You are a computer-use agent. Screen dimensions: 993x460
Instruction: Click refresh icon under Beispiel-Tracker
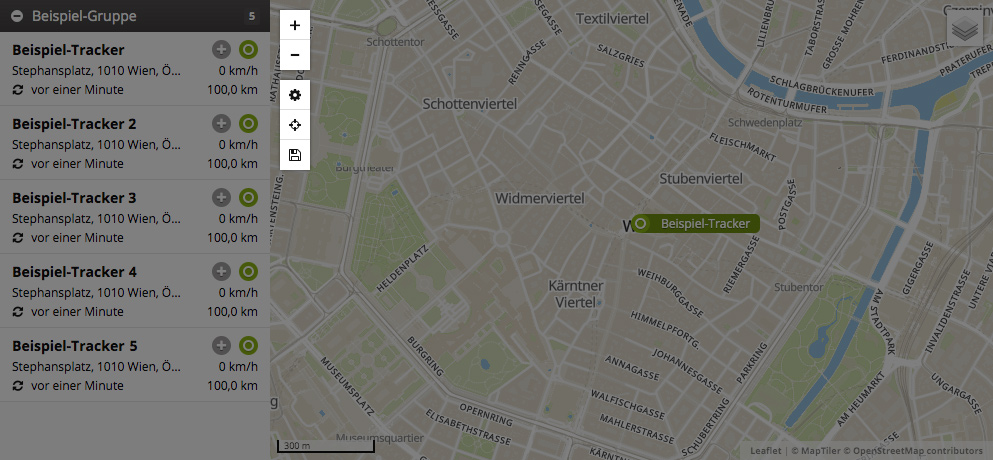coord(18,90)
